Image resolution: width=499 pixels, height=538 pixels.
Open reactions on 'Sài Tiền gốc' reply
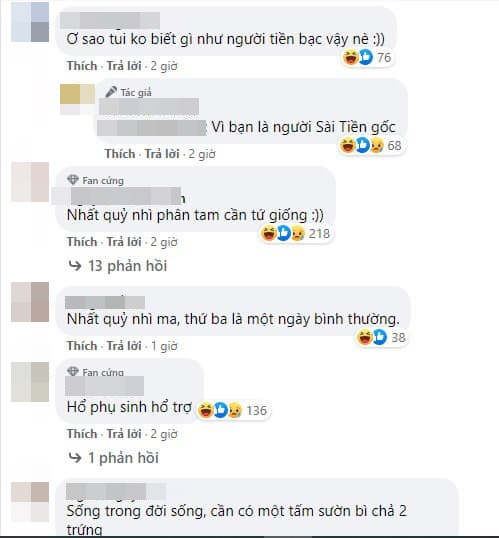point(371,145)
